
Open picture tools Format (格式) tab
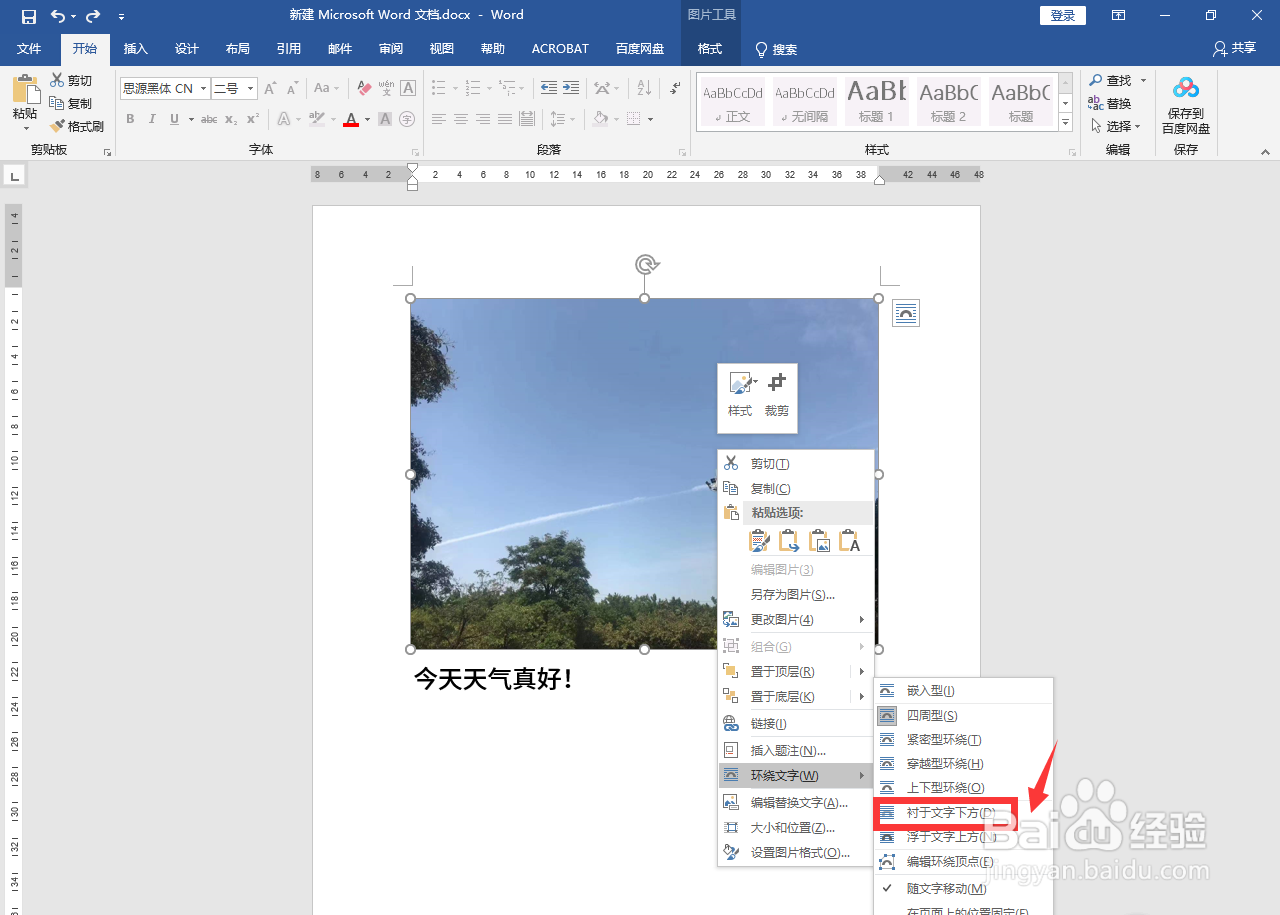point(710,49)
